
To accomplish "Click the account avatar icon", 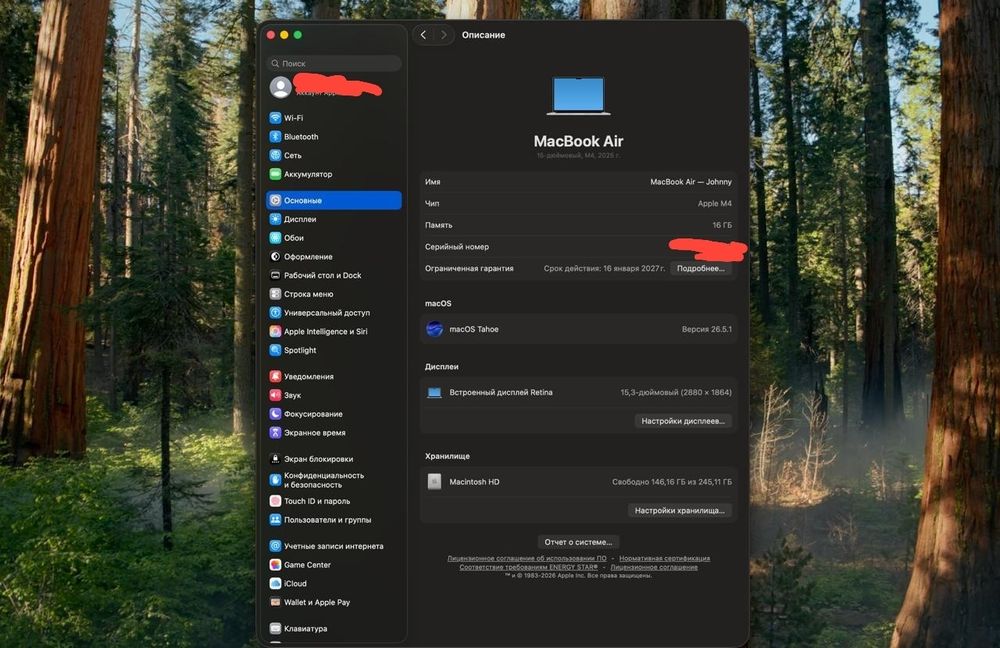I will pyautogui.click(x=281, y=87).
